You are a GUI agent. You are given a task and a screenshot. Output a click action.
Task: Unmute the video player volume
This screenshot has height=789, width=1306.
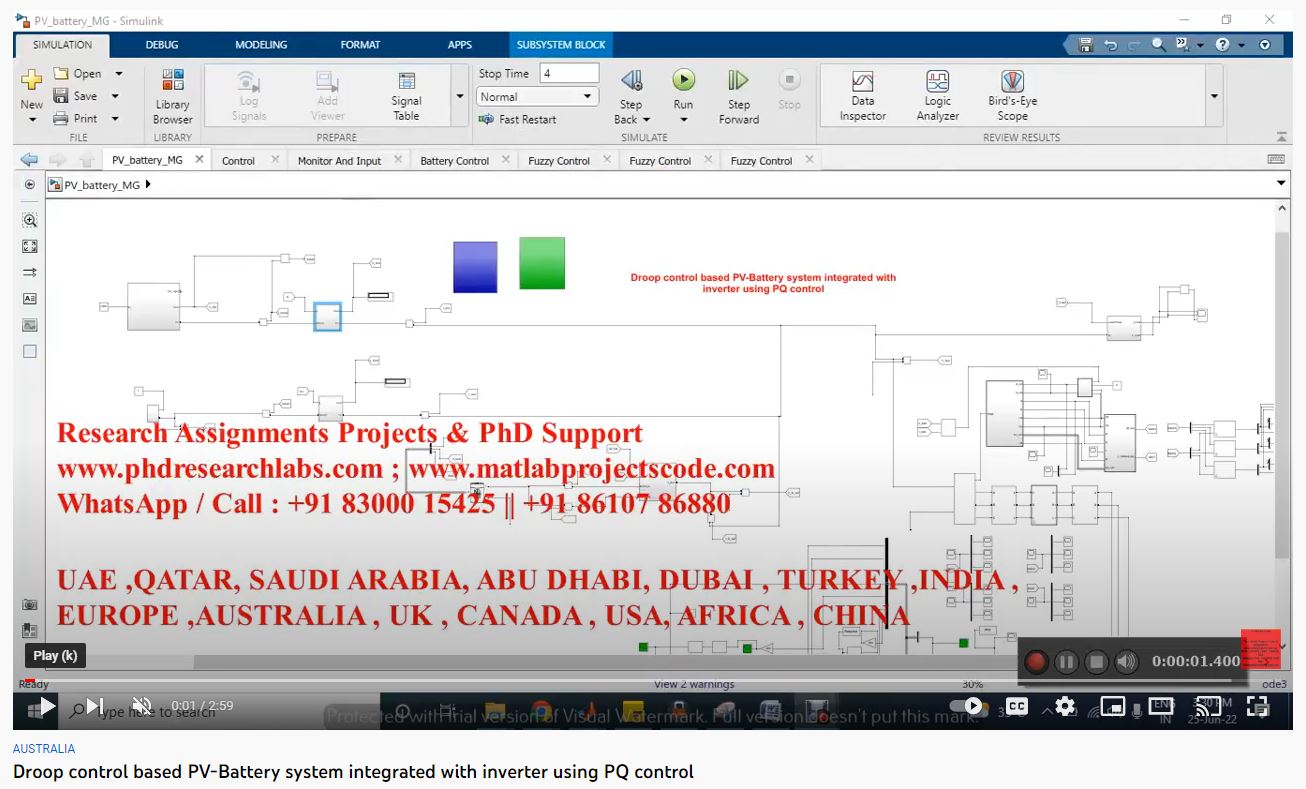tap(142, 706)
